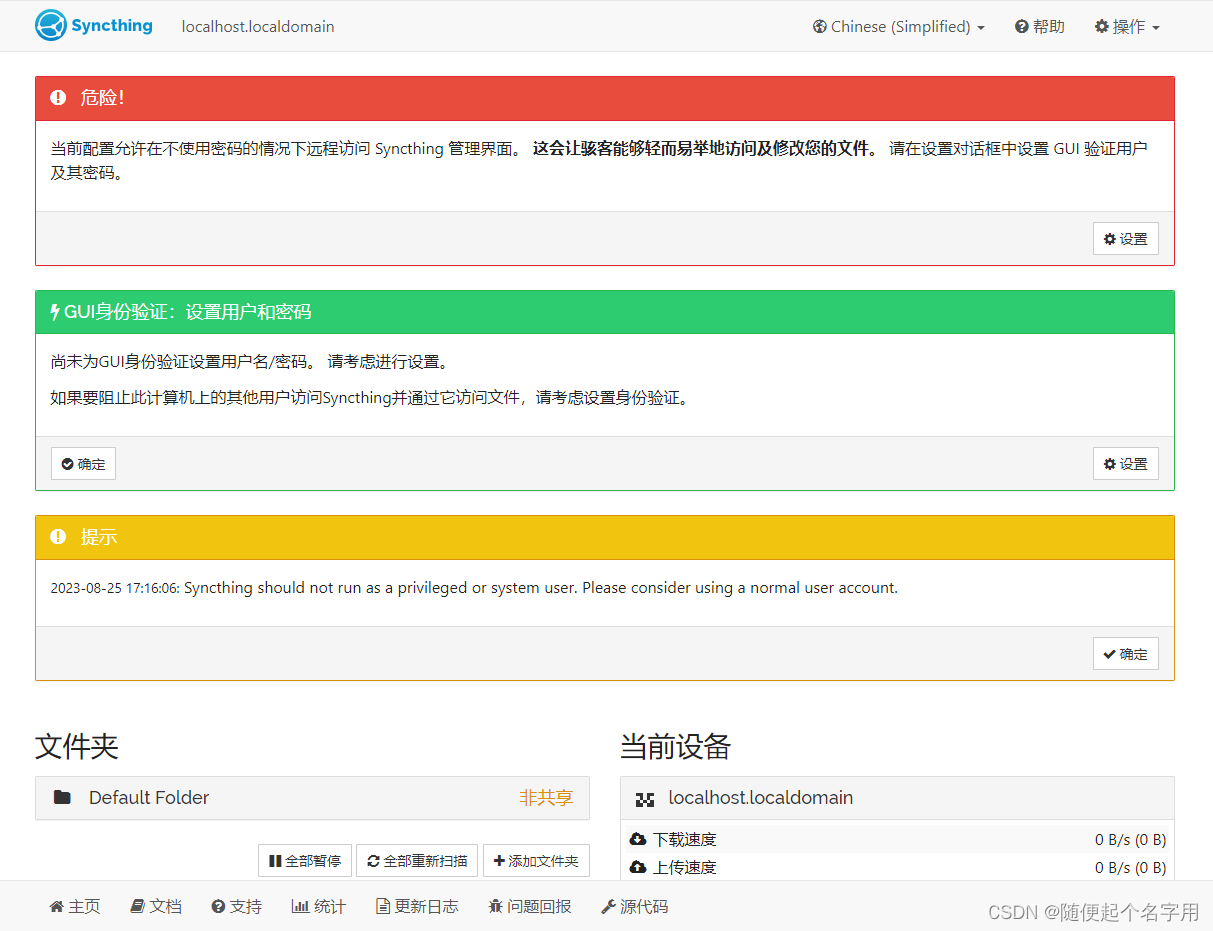Click the 非共享 status label
Viewport: 1213px width, 931px height.
(x=546, y=798)
